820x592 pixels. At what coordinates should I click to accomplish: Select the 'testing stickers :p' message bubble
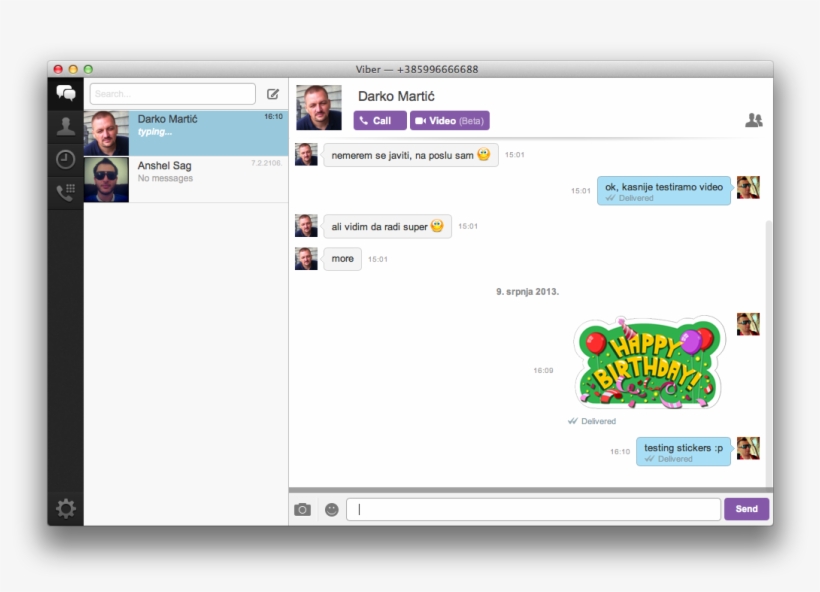coord(683,450)
